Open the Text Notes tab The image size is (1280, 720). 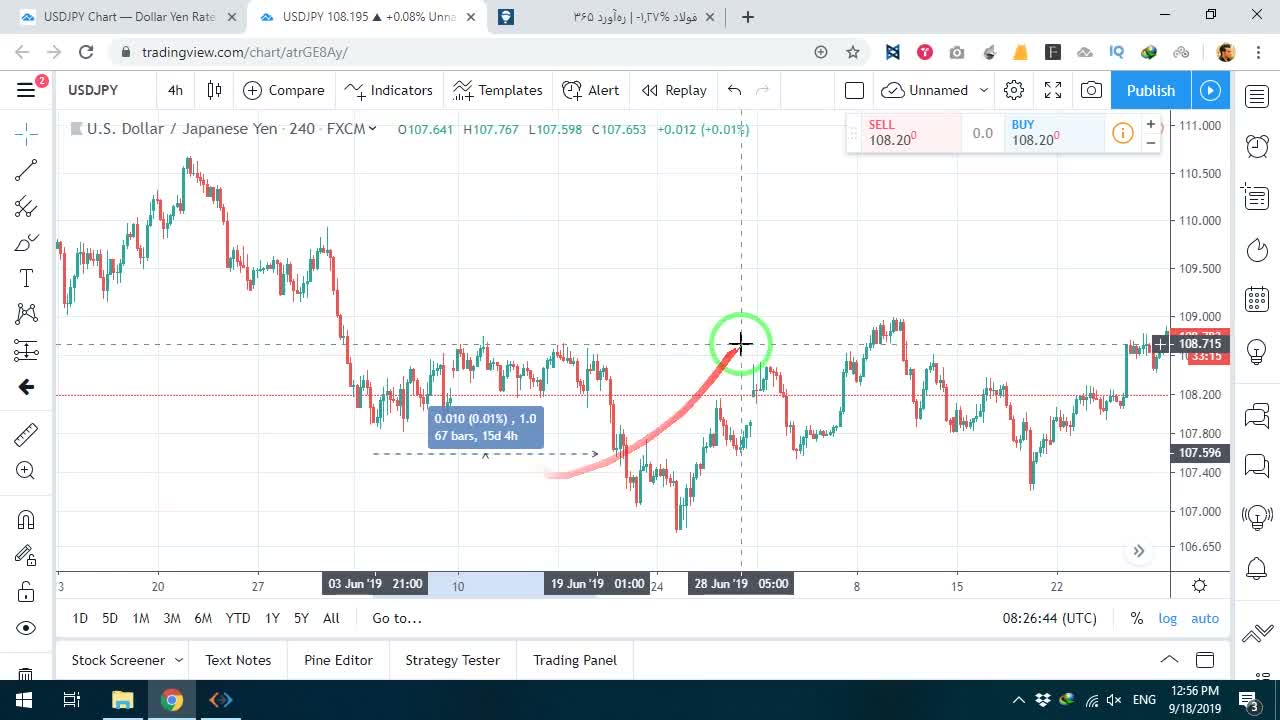pyautogui.click(x=238, y=660)
